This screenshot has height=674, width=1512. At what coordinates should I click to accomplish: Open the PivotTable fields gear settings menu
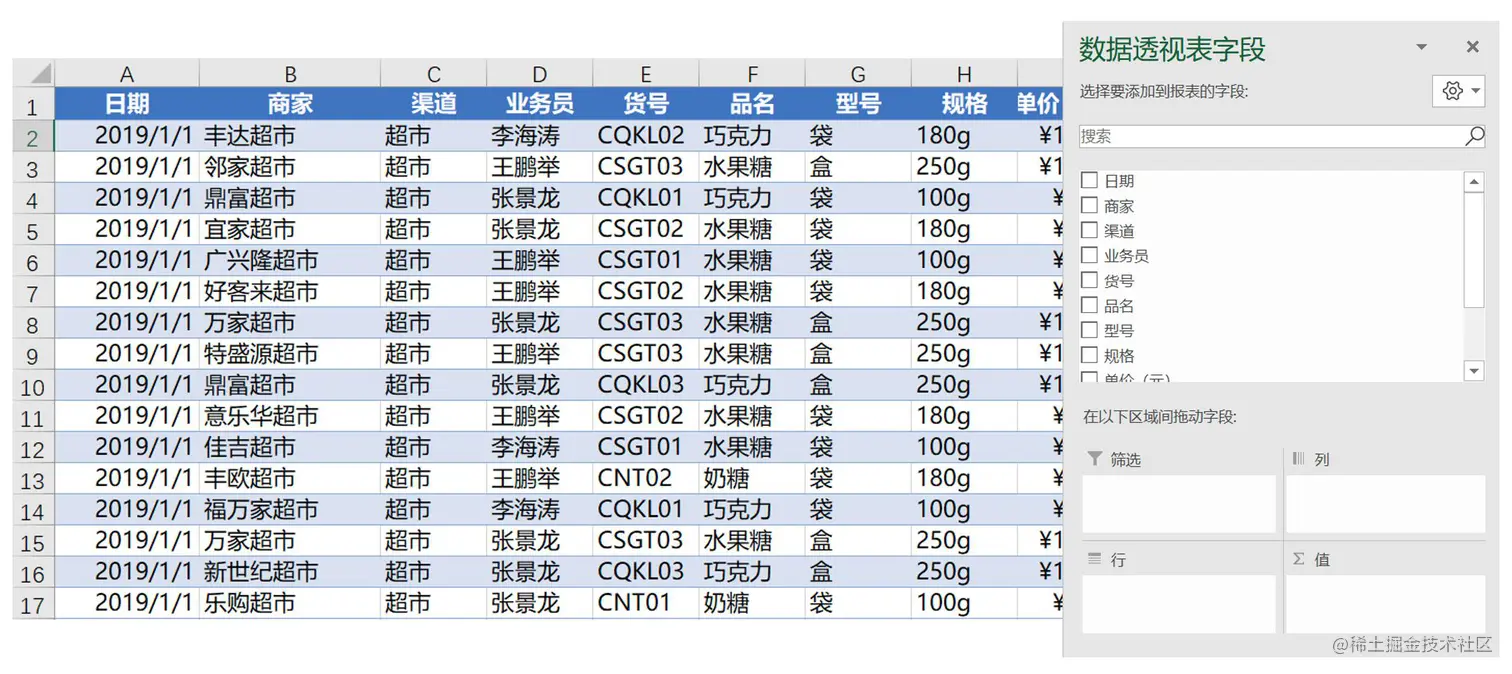[1461, 91]
